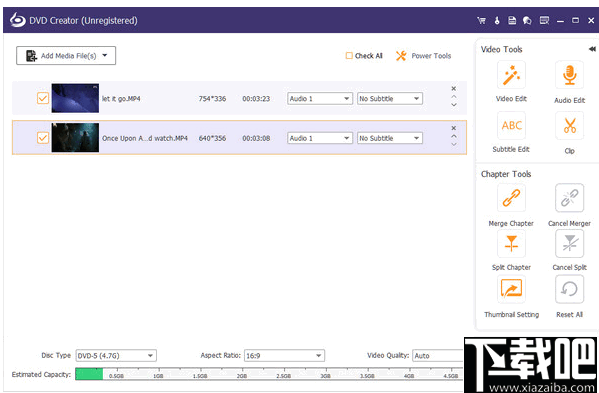Open subtitle dropdown for let it go.MP4
Viewport: 599px width, 393px height.
[x=390, y=99]
